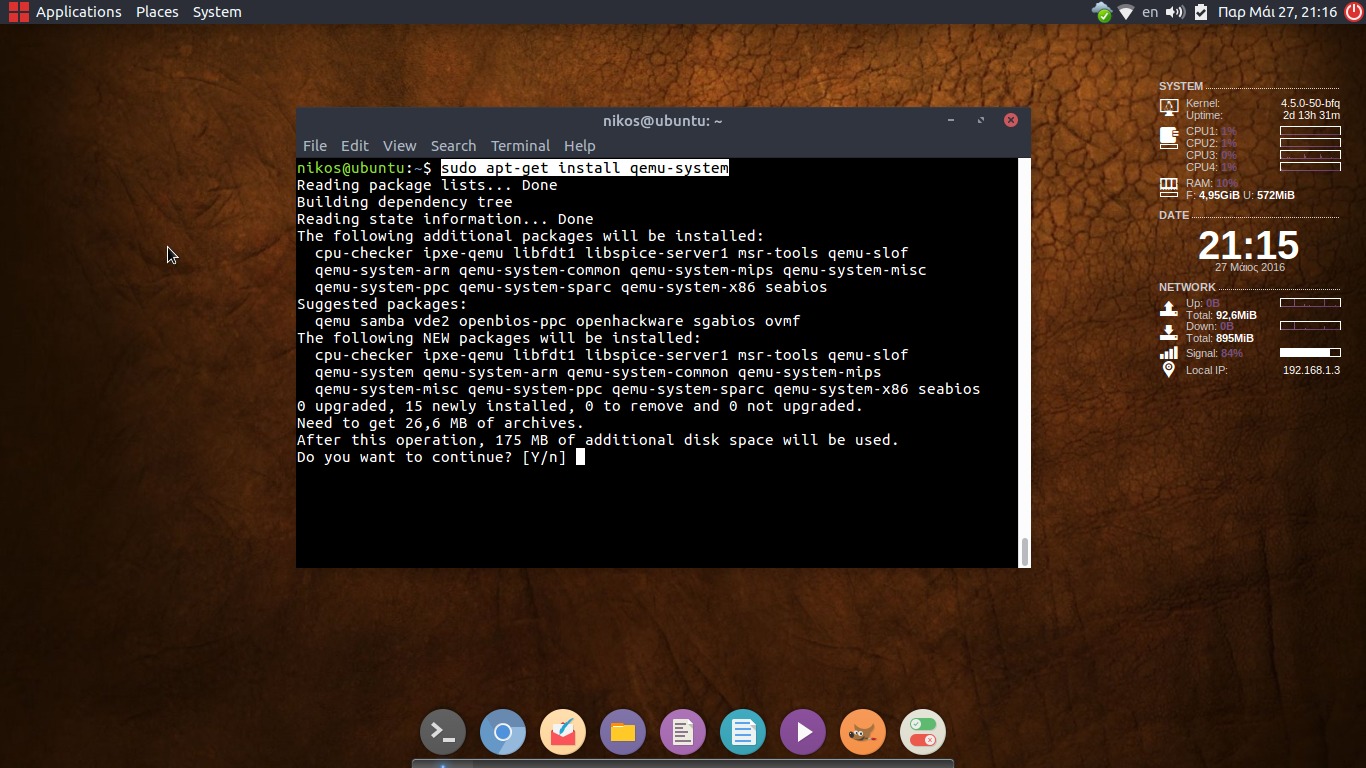Click the purple text editor dock icon

click(x=683, y=732)
